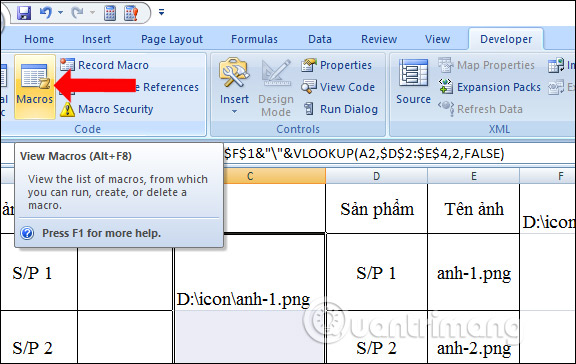Click the Undo arrow icon
Image resolution: width=576 pixels, height=364 pixels.
pyautogui.click(x=46, y=13)
